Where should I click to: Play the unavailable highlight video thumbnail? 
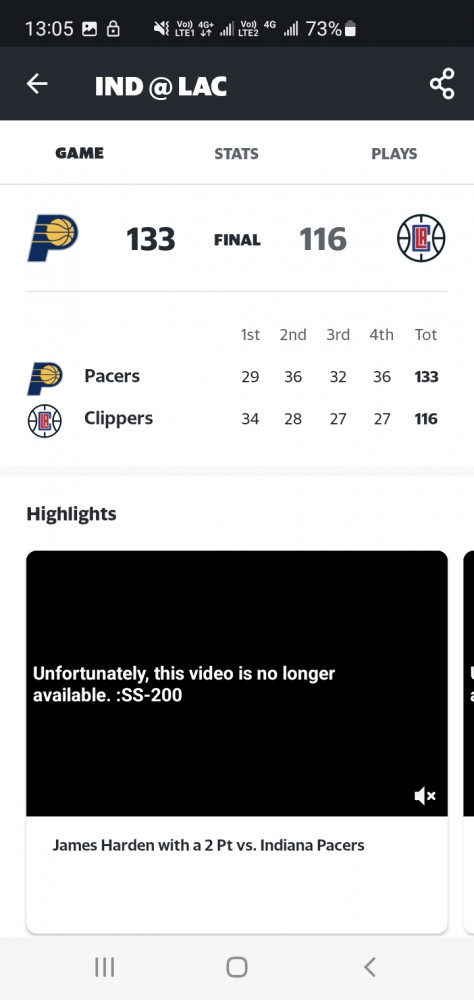pyautogui.click(x=237, y=683)
